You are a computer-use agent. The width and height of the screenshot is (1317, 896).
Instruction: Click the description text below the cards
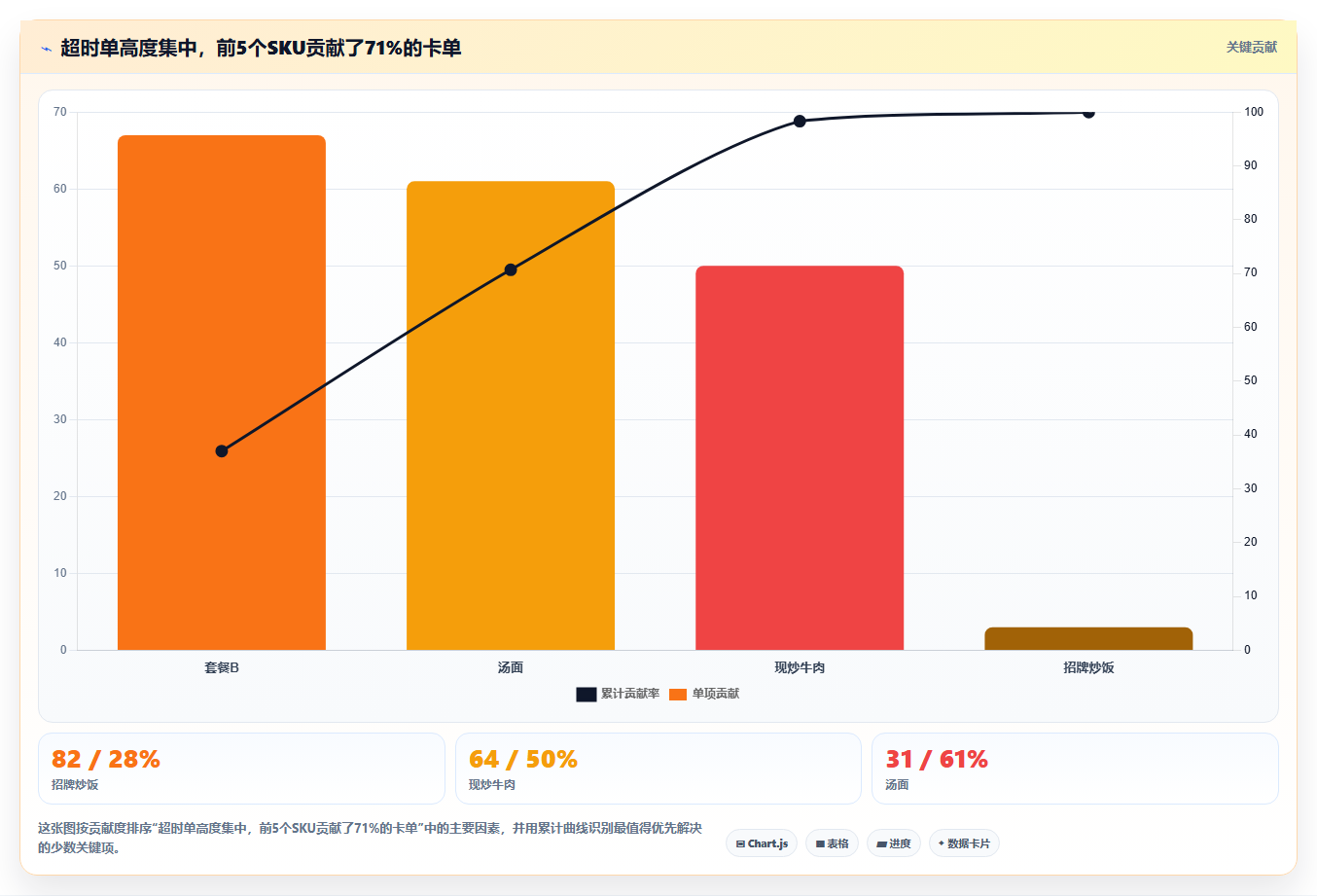[x=371, y=838]
